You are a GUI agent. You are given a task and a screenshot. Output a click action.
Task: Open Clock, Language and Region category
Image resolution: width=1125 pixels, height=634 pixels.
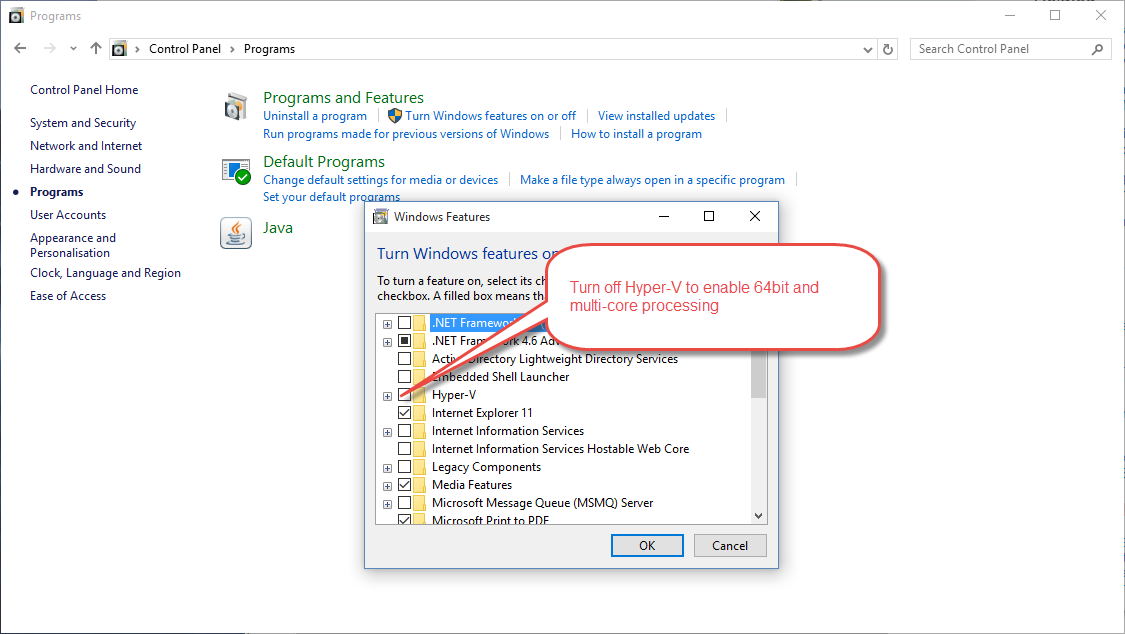click(x=105, y=273)
